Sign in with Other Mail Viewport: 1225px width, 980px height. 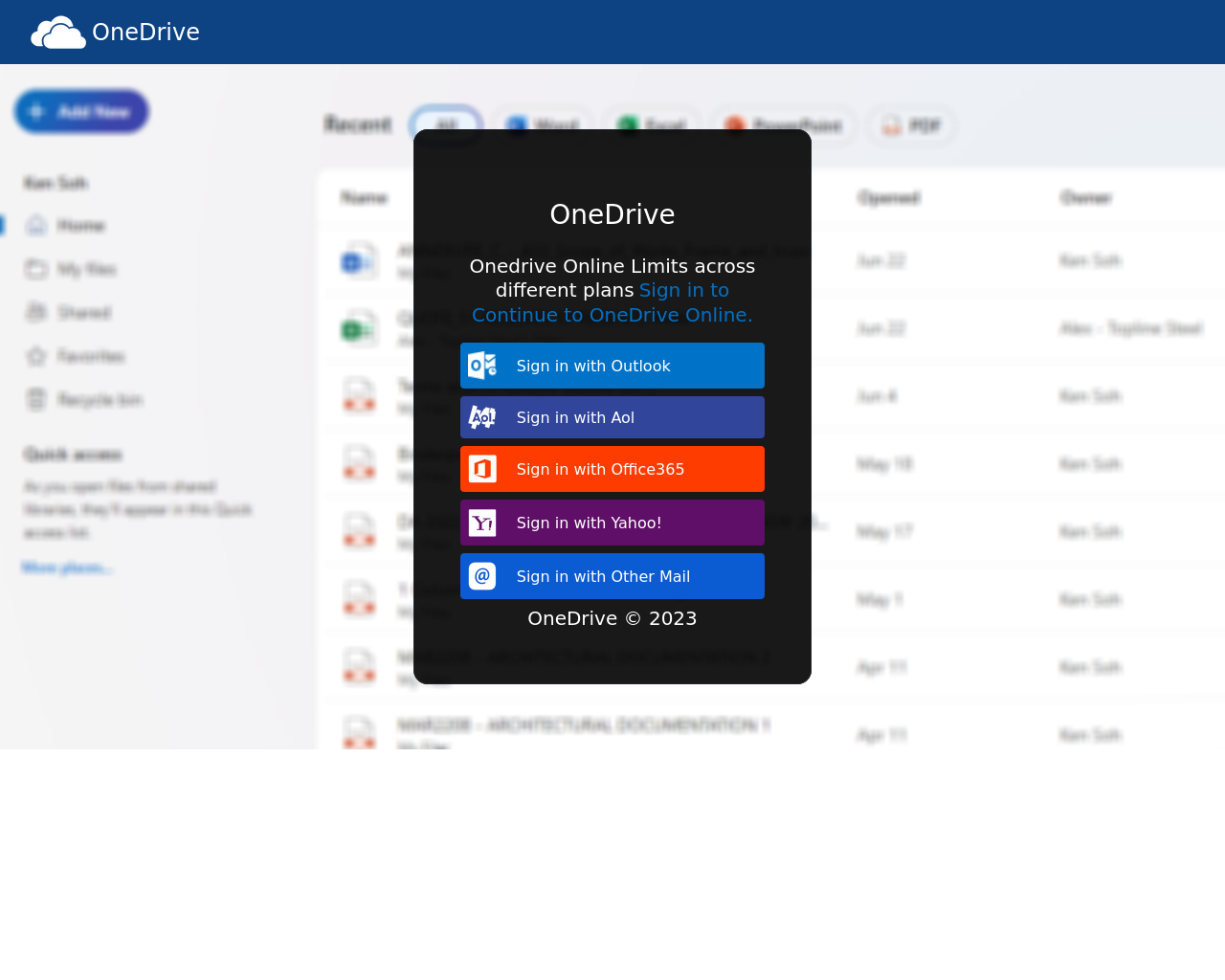612,576
